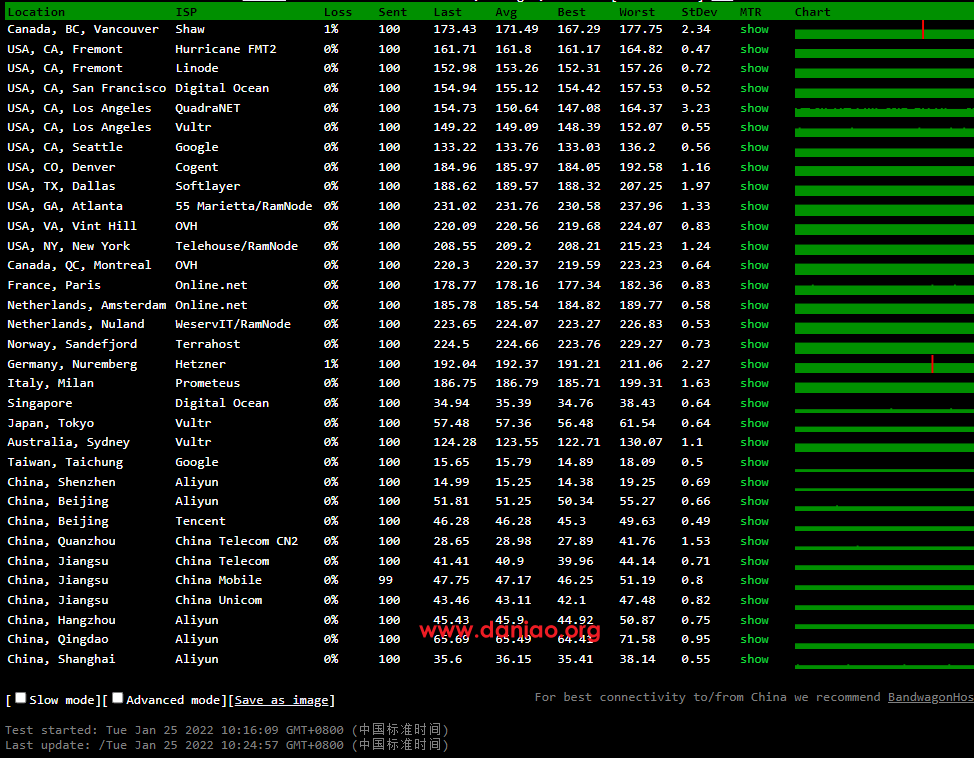Click the Worst column header
The height and width of the screenshot is (758, 974).
[637, 12]
